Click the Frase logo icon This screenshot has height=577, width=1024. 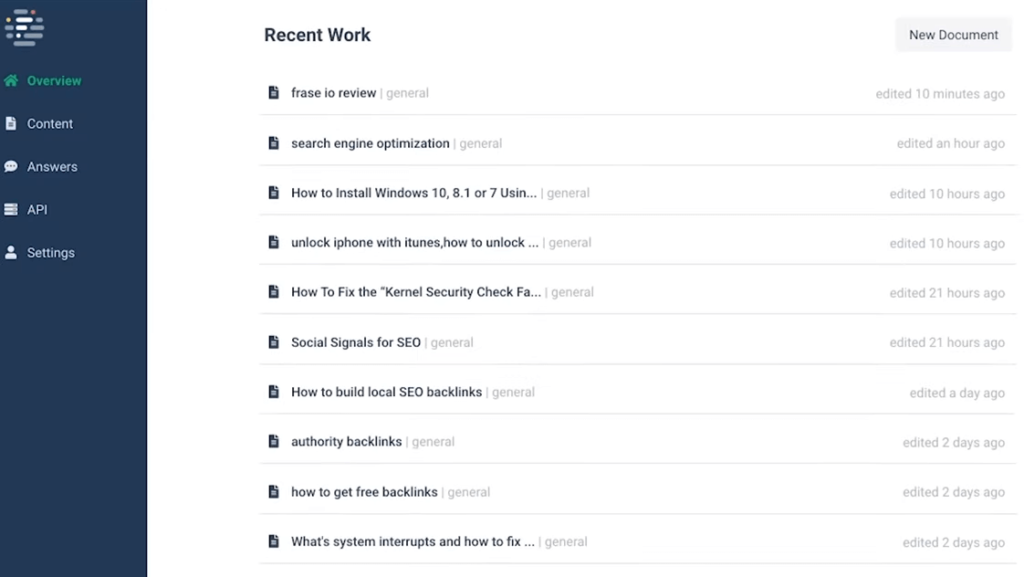tap(24, 27)
